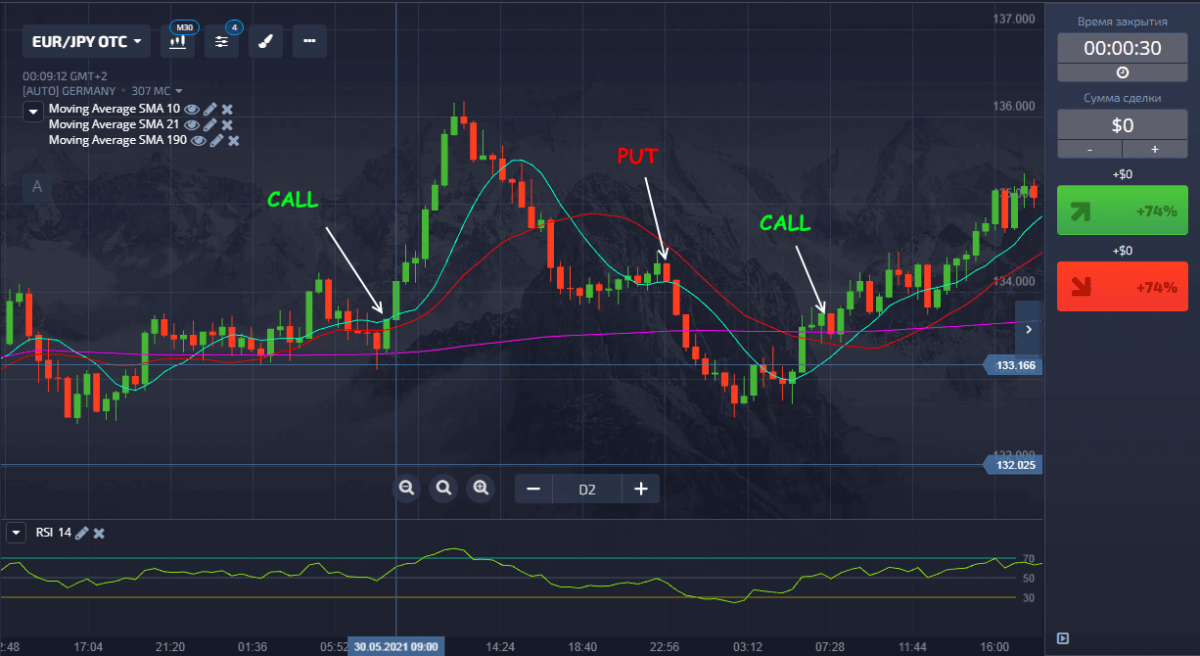Toggle visibility of Moving Average SMA 21
The height and width of the screenshot is (656, 1200).
pos(192,125)
